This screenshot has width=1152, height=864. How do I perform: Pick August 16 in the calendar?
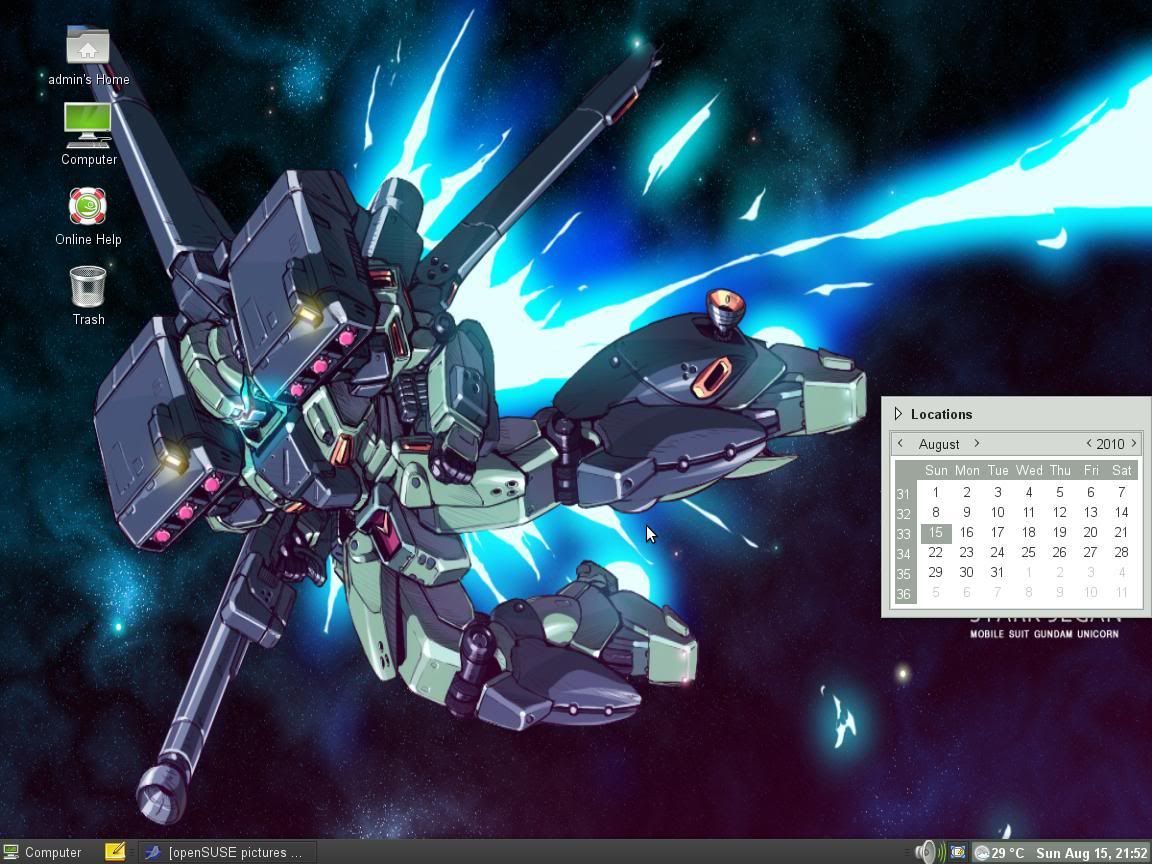point(966,533)
